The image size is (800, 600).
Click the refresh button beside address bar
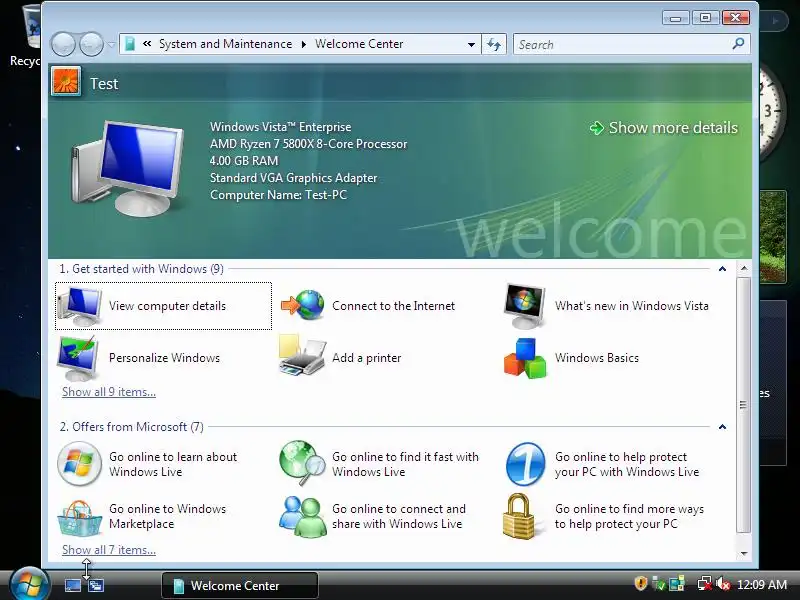(494, 44)
